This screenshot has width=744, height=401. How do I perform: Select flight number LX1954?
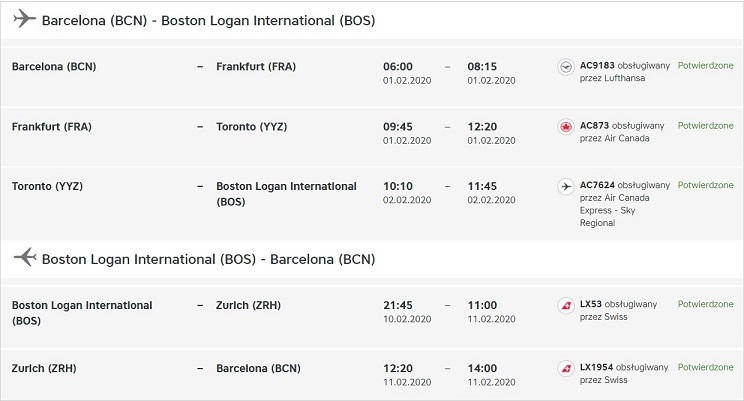coord(596,367)
